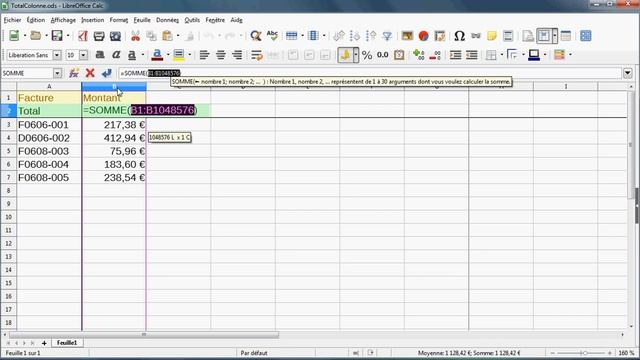Viewport: 640px width, 360px height.
Task: Cancel the formula with the red X
Action: coord(90,73)
